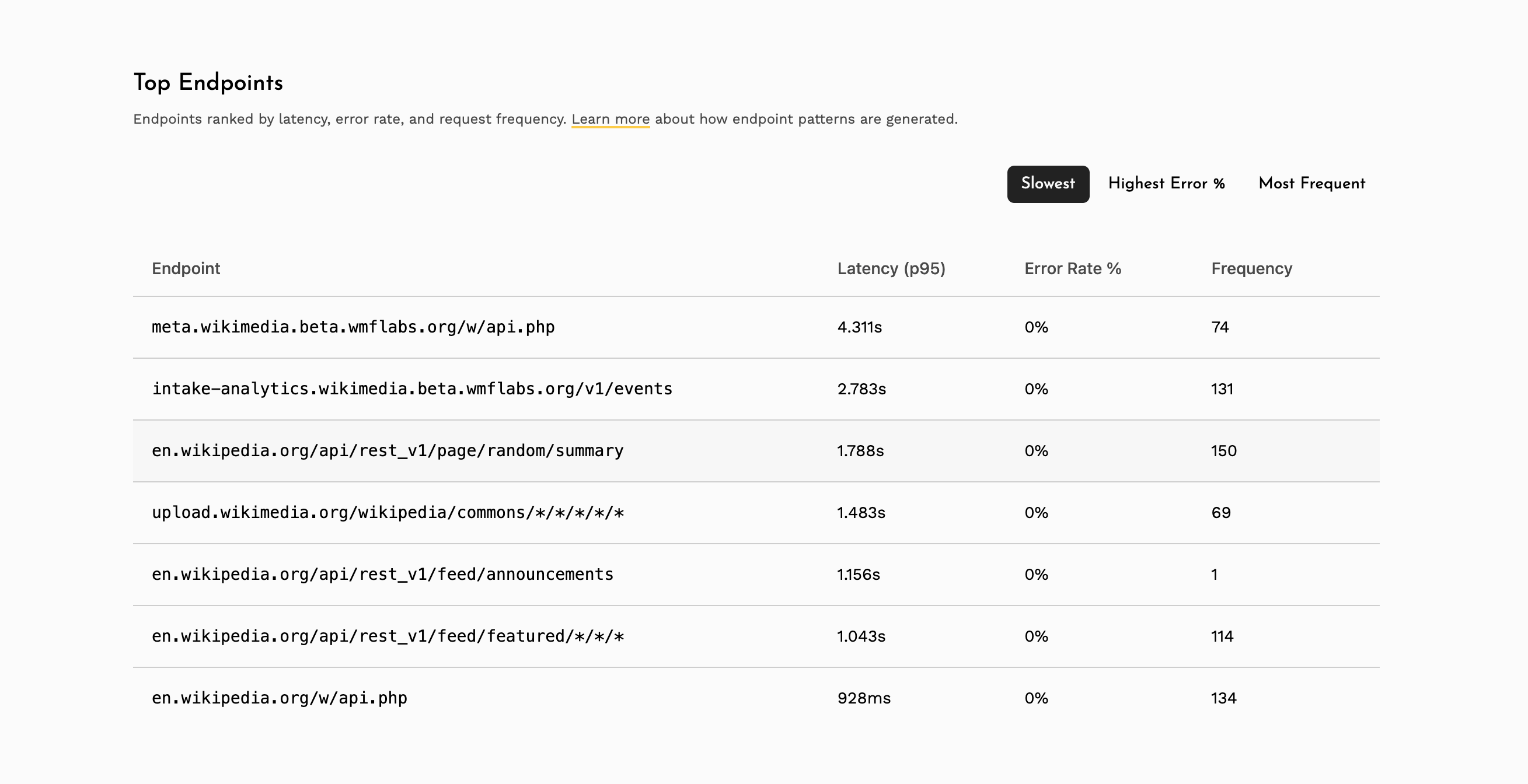The image size is (1528, 784).
Task: Click the Top Endpoints heading
Action: (209, 82)
